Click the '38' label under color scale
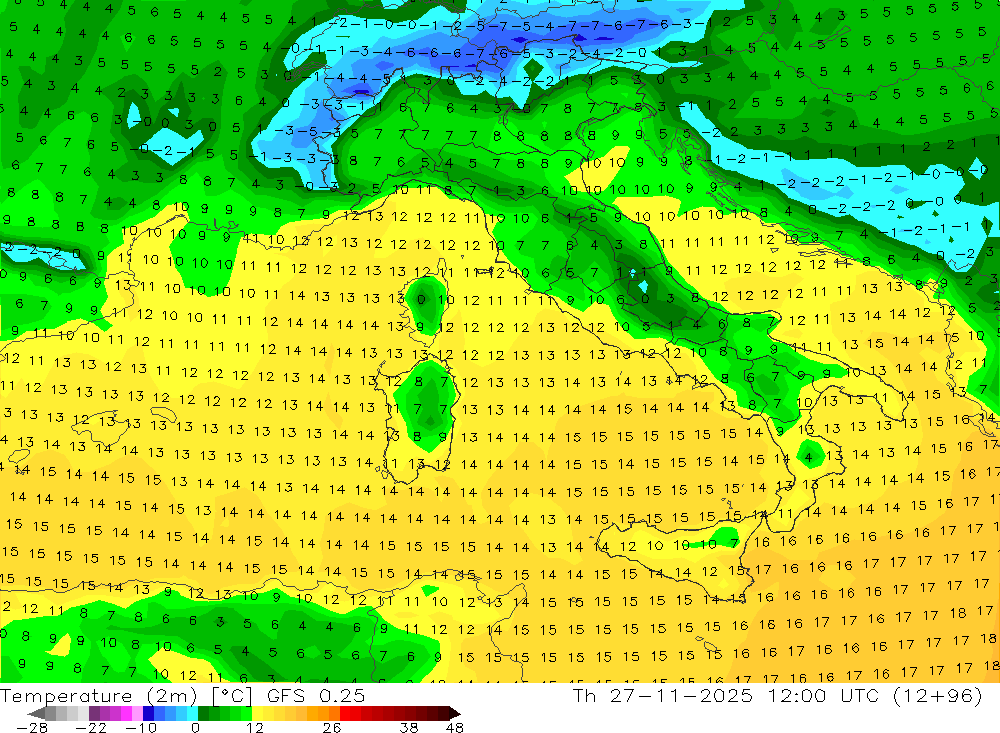Screen dimensions: 1000x733 409,727
